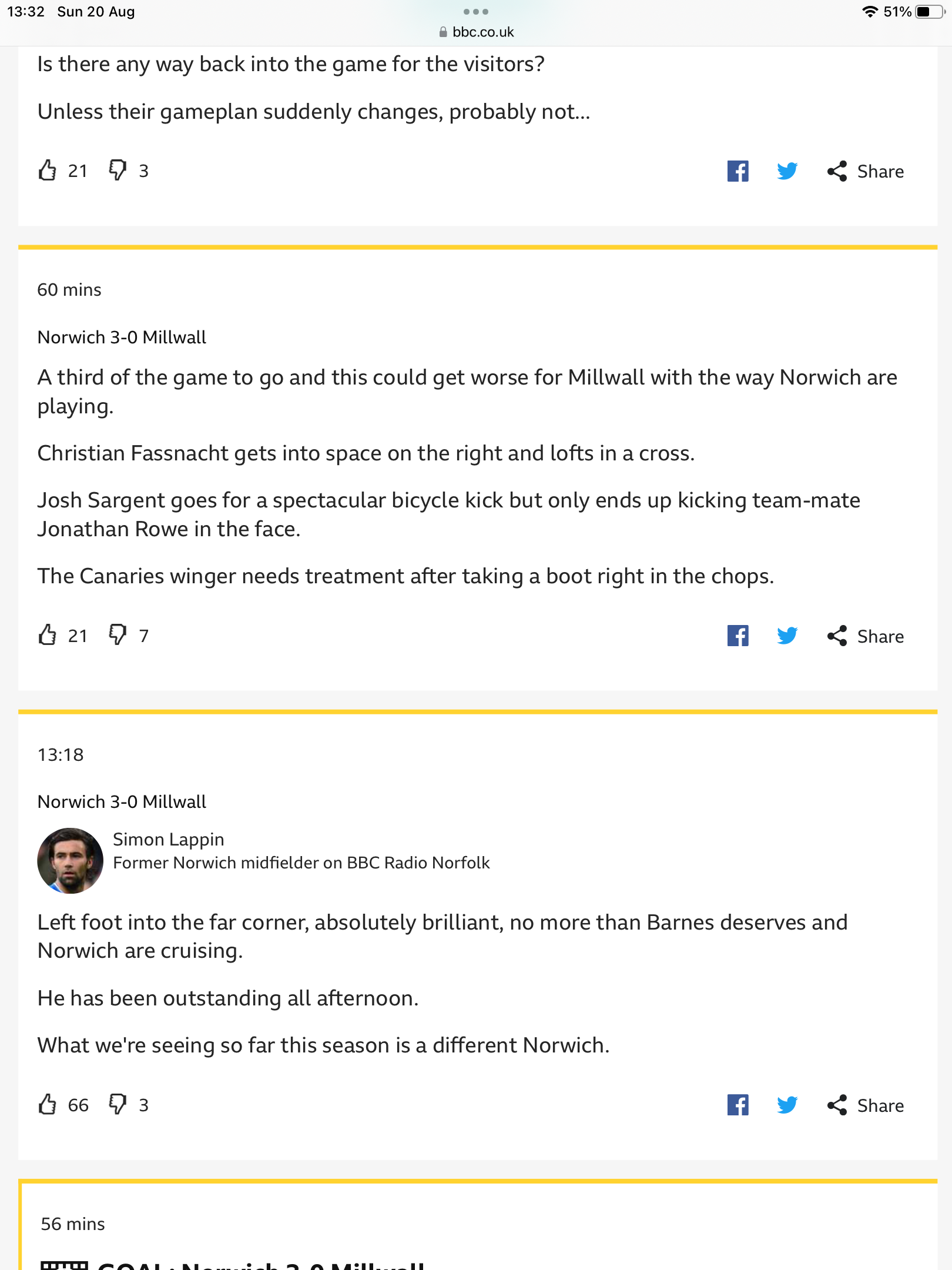The image size is (952, 1270).
Task: Tap the 13:18 post timestamp
Action: coord(61,755)
